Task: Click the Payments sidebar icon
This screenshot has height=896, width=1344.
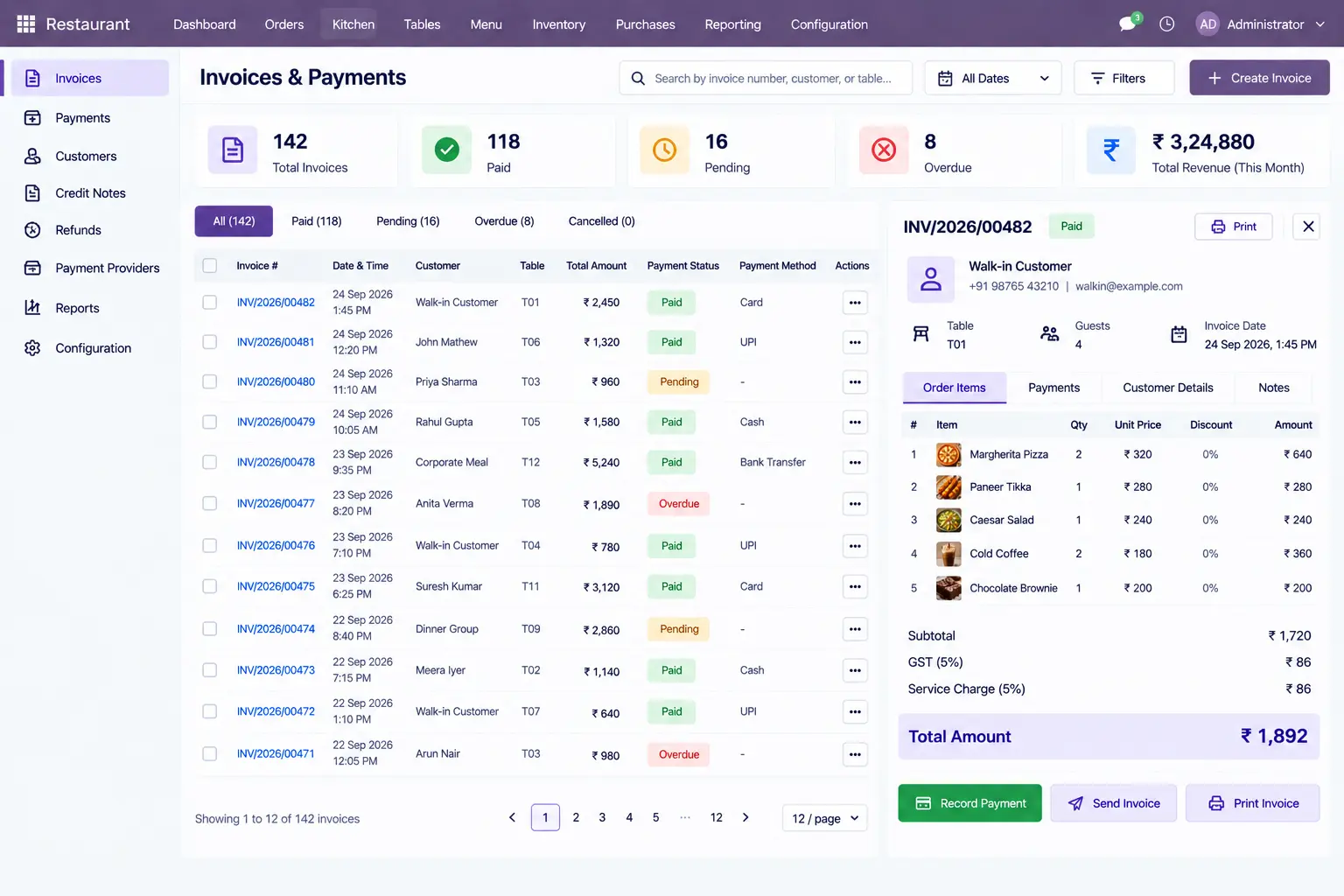Action: click(32, 117)
